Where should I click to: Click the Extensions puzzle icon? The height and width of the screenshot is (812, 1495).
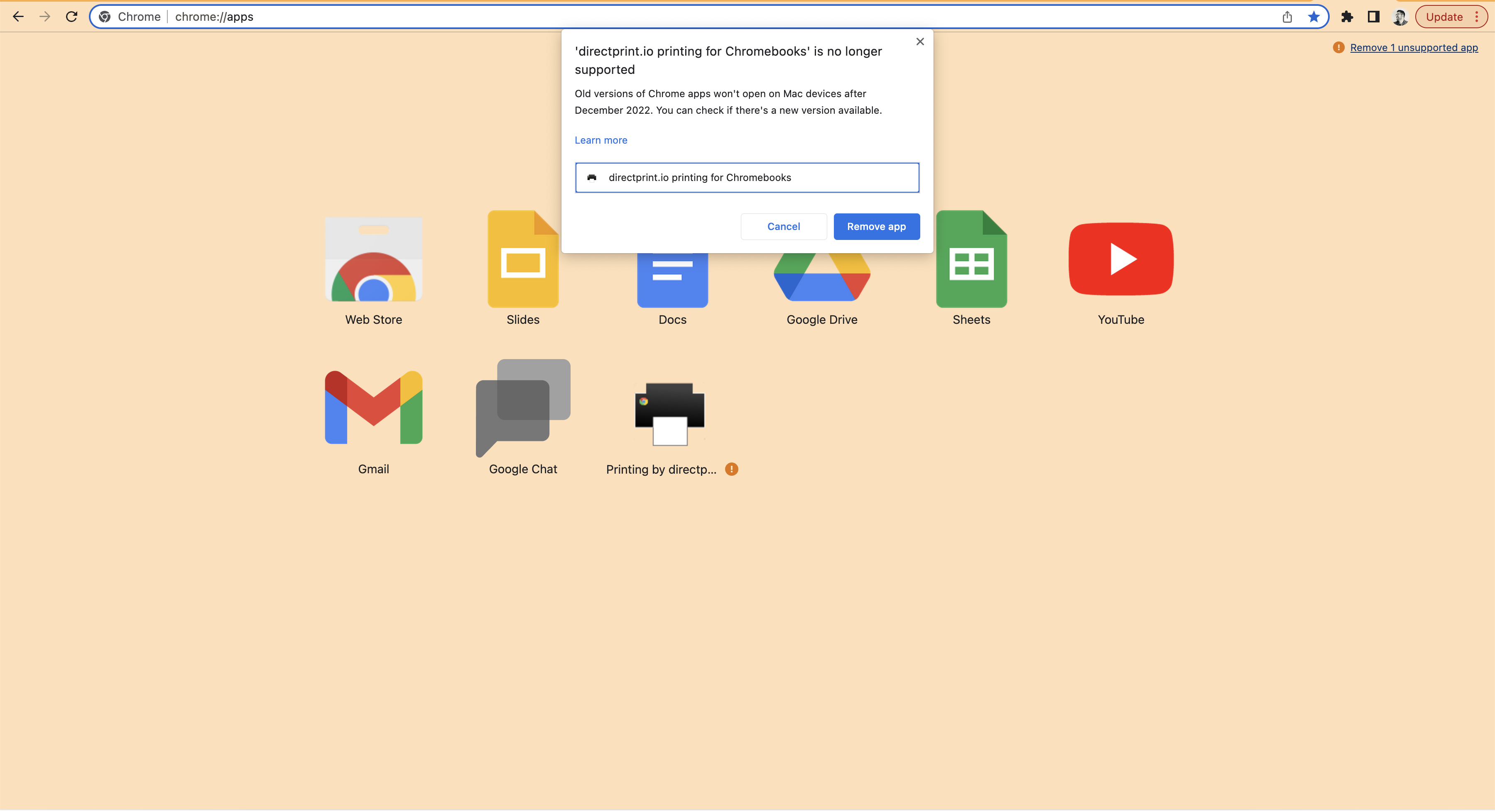tap(1347, 17)
